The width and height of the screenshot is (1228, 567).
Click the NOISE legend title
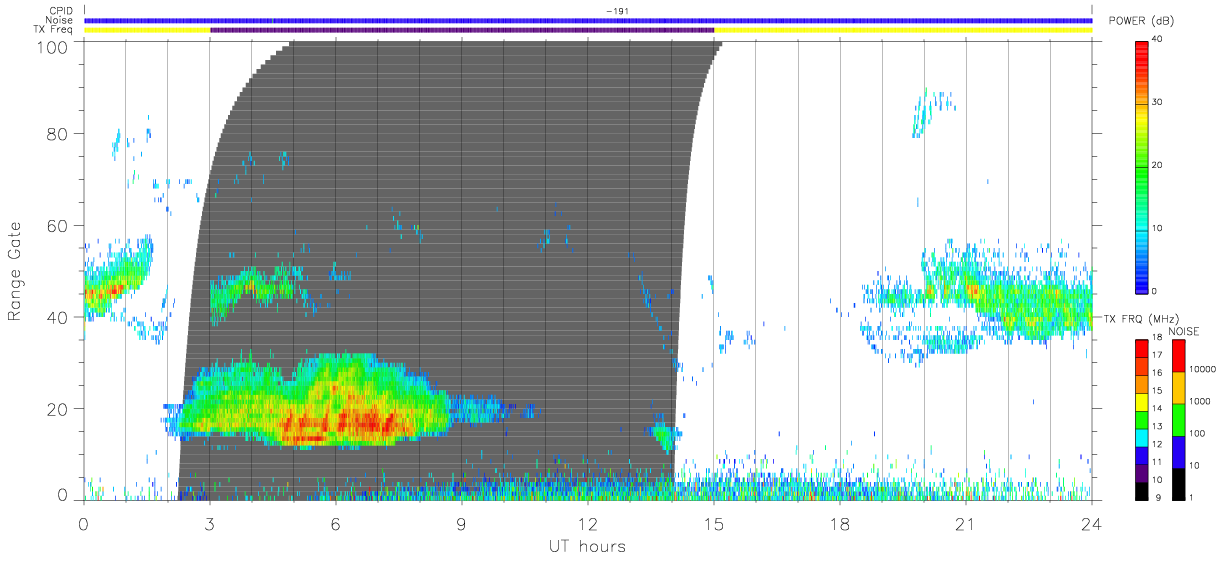tap(1184, 330)
